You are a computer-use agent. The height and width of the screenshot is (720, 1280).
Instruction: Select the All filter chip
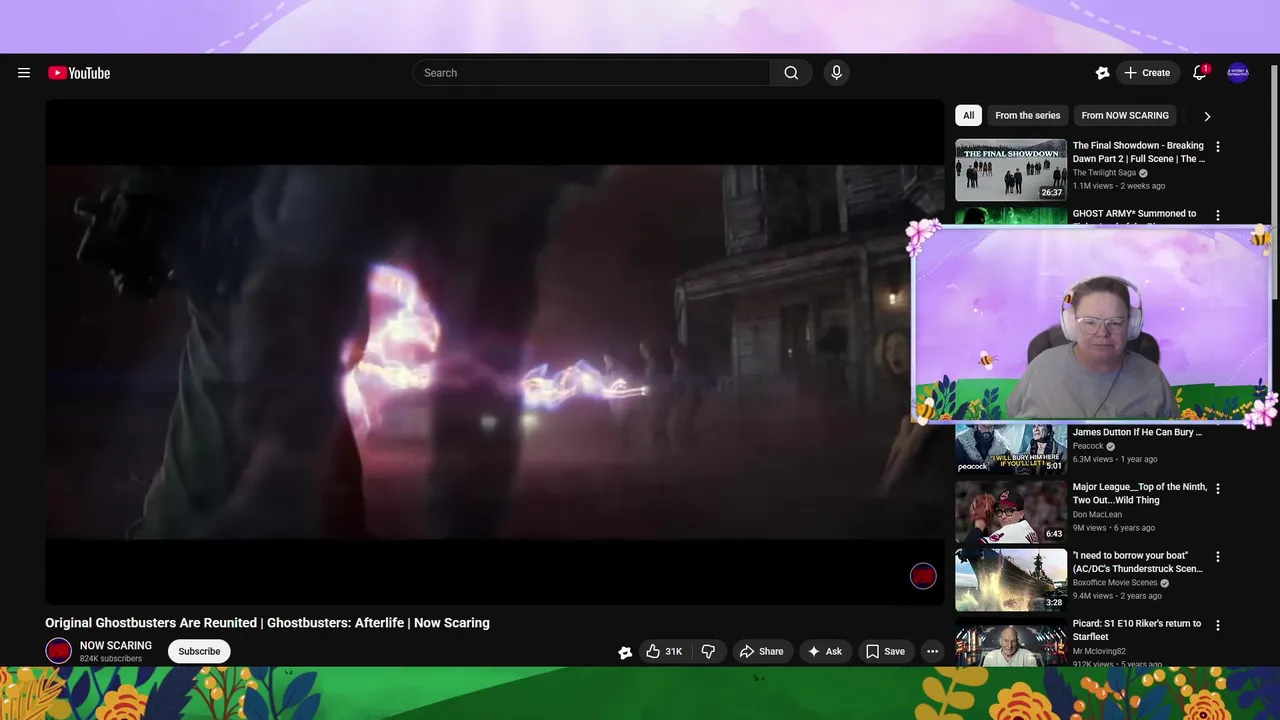(x=968, y=115)
